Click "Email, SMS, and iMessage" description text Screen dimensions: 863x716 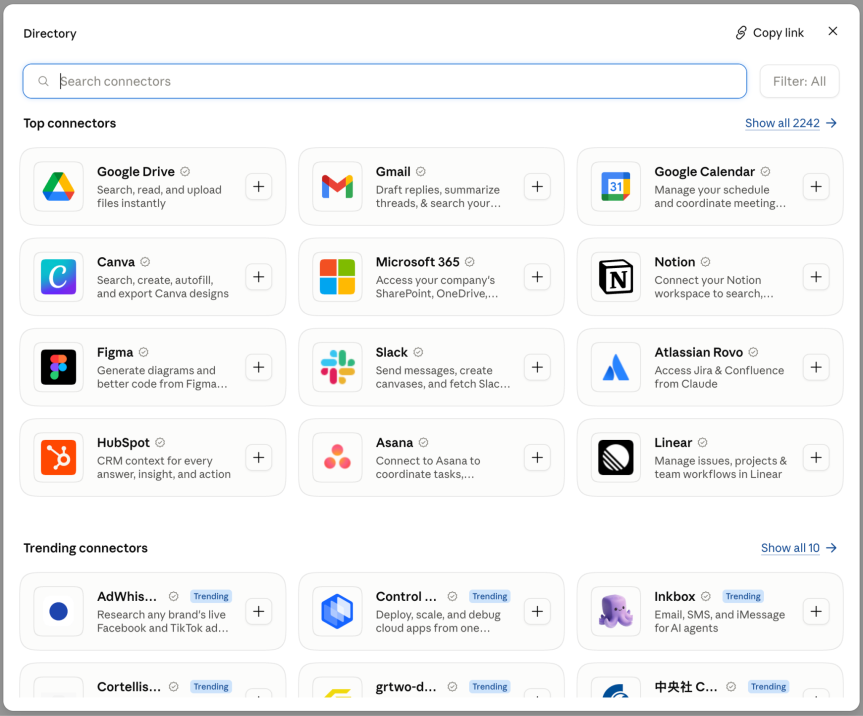[x=720, y=615]
